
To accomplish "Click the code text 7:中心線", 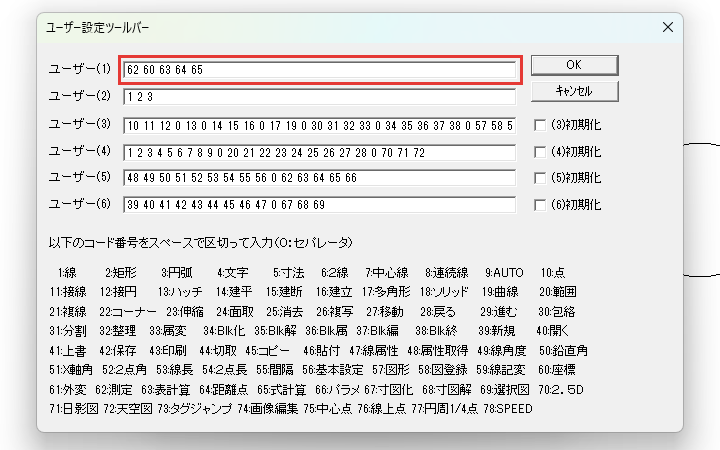I will 387,273.
